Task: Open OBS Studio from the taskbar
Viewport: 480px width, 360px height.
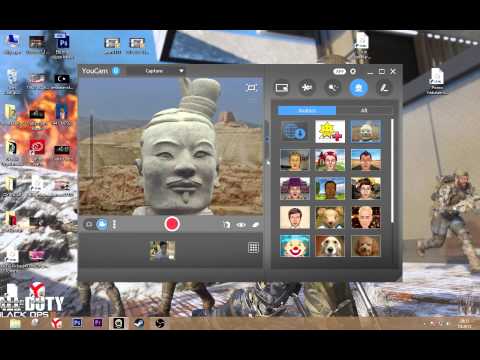Action: 160,323
